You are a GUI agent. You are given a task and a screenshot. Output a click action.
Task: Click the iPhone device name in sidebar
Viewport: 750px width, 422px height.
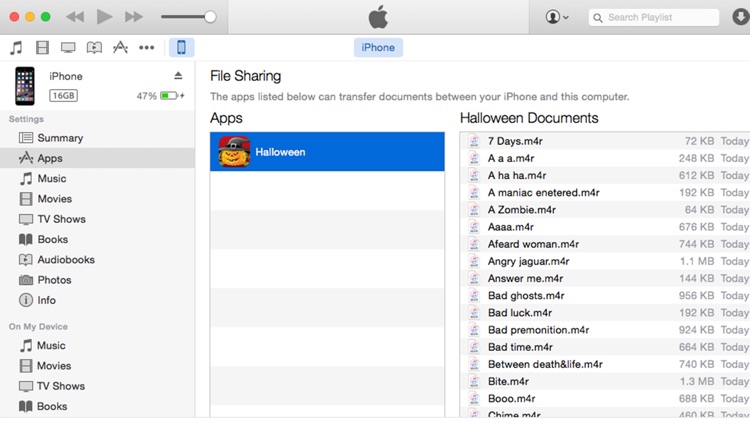point(66,76)
